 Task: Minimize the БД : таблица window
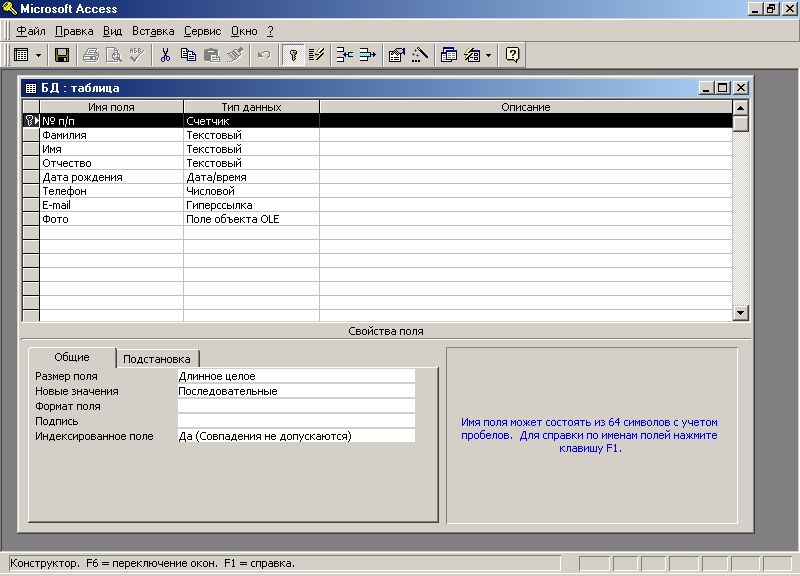click(706, 88)
